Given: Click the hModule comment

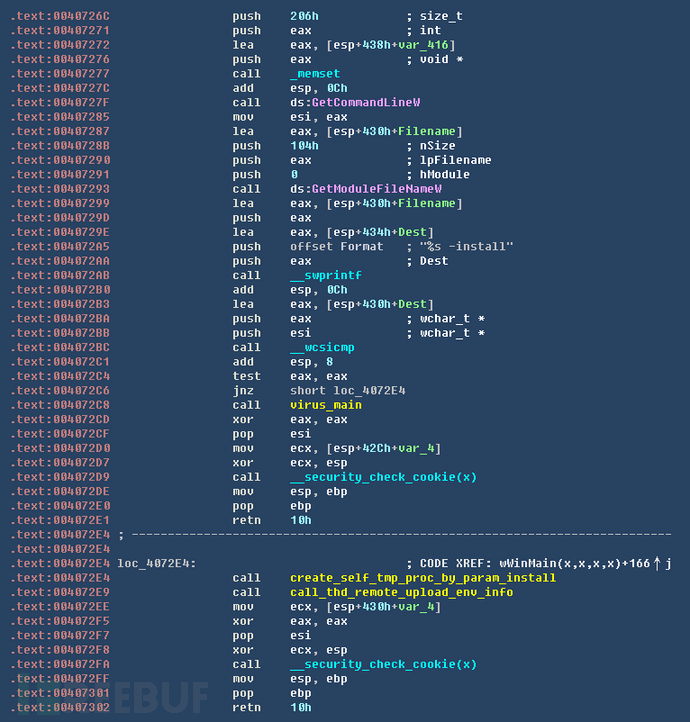Looking at the screenshot, I should [x=445, y=175].
